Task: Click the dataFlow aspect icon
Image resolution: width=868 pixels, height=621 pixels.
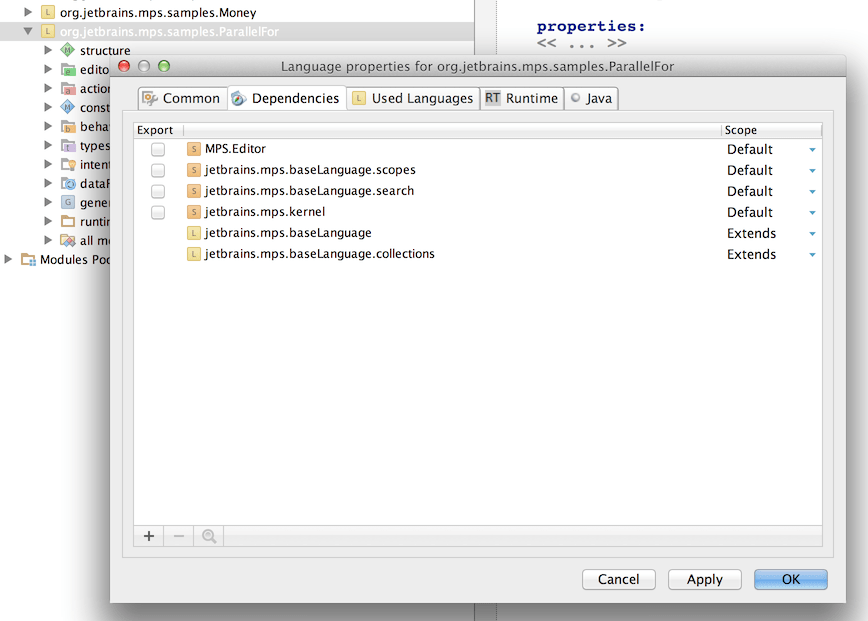Action: [x=68, y=184]
